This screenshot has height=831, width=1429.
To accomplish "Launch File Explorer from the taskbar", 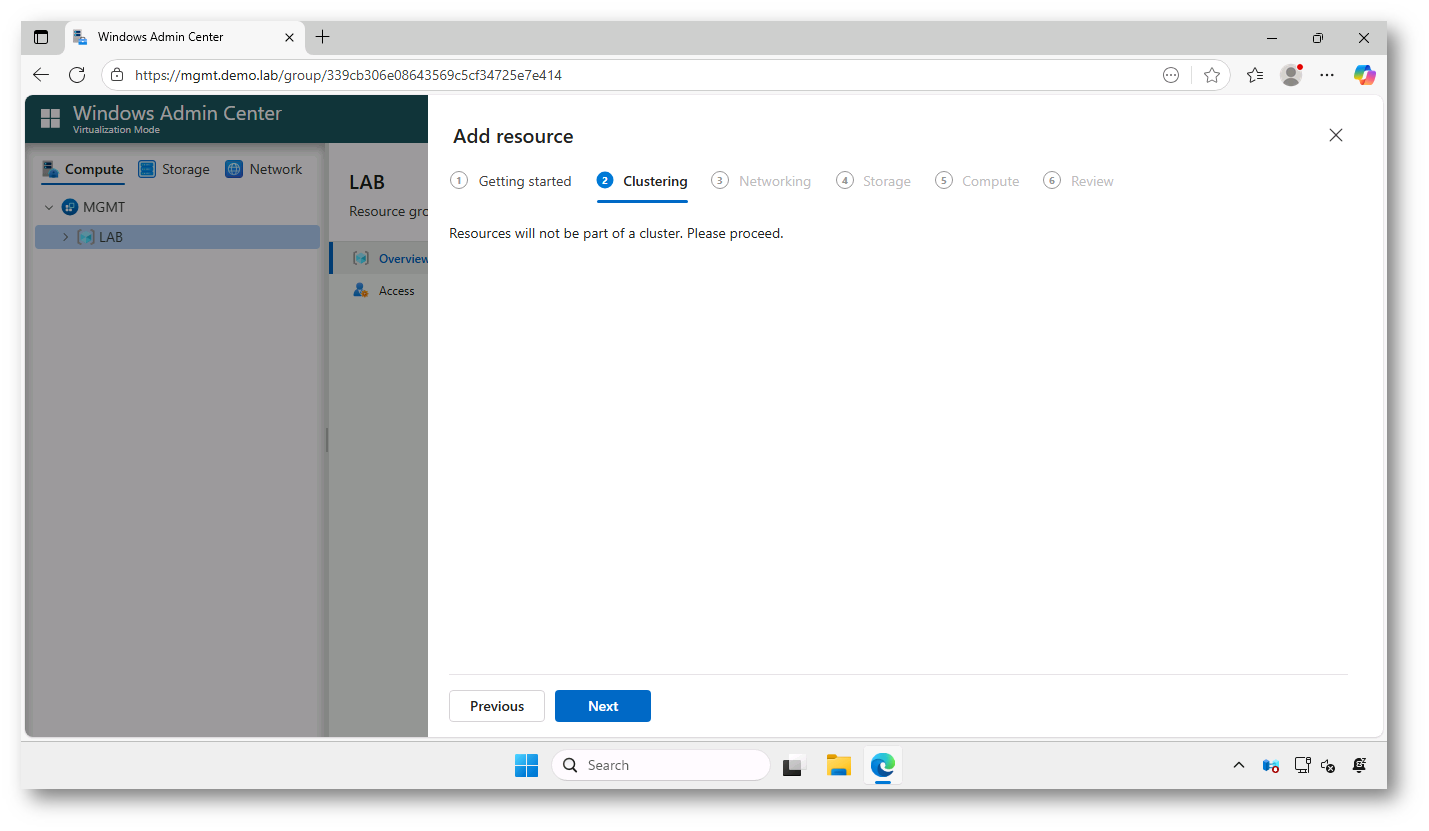I will coord(838,765).
